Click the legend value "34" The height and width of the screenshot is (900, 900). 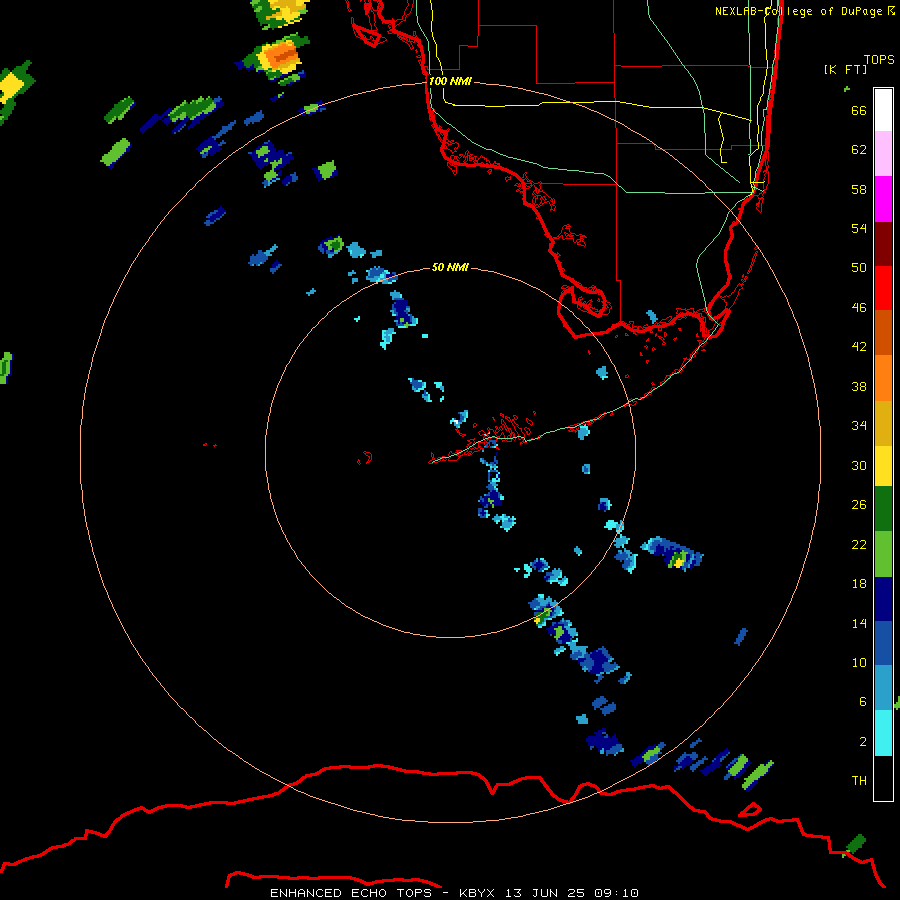[859, 425]
